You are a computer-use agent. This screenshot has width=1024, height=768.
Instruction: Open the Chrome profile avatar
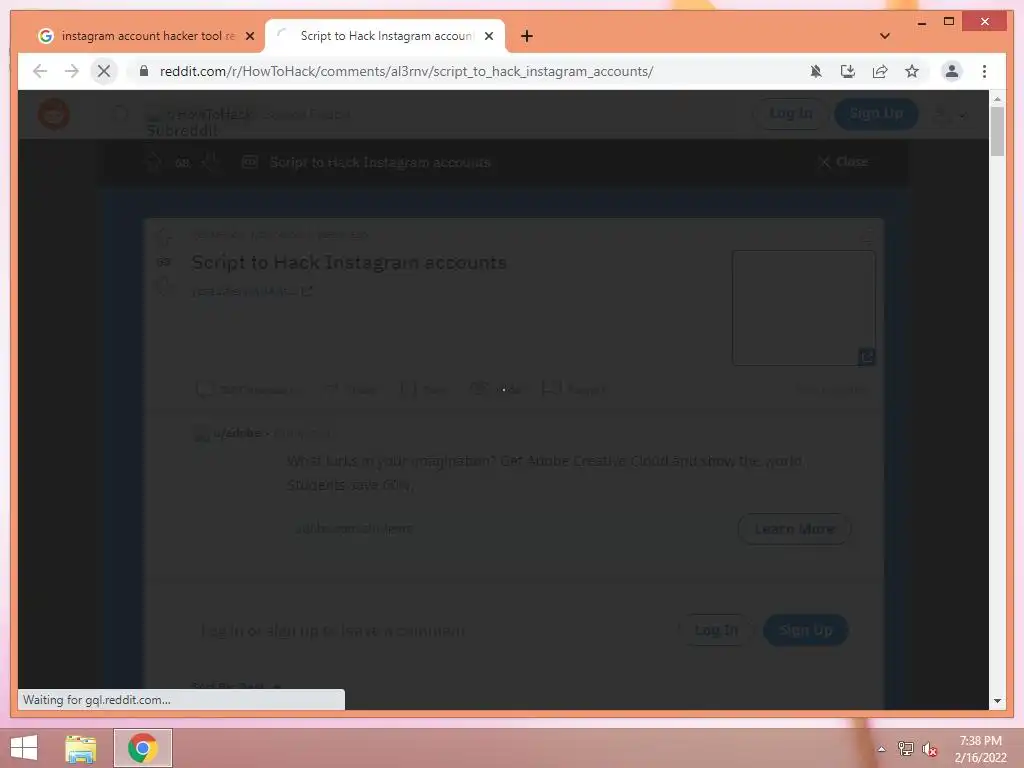click(x=952, y=71)
